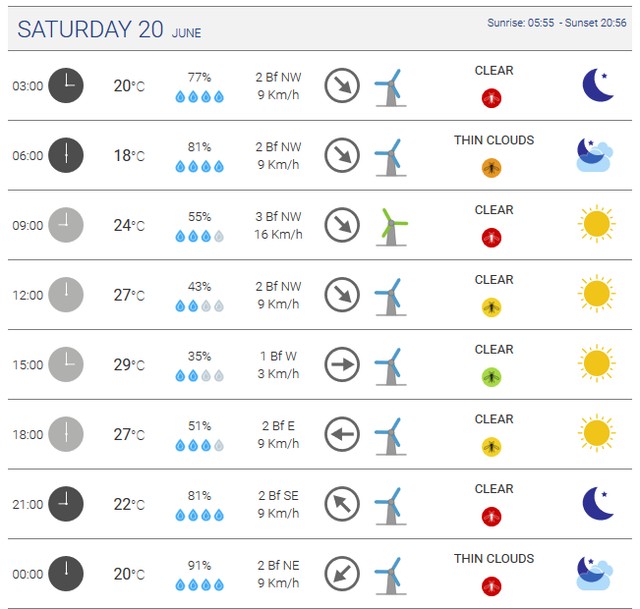Click the cloudy night icon at 00:00
Viewport: 640px width, 609px height.
pyautogui.click(x=594, y=573)
